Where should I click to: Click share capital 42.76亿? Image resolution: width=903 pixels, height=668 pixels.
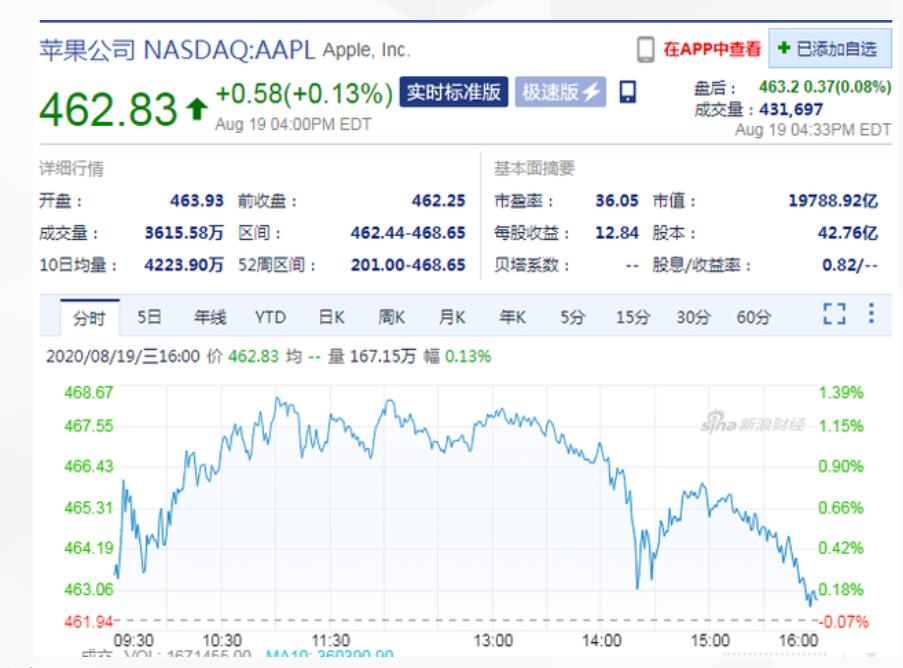point(848,233)
